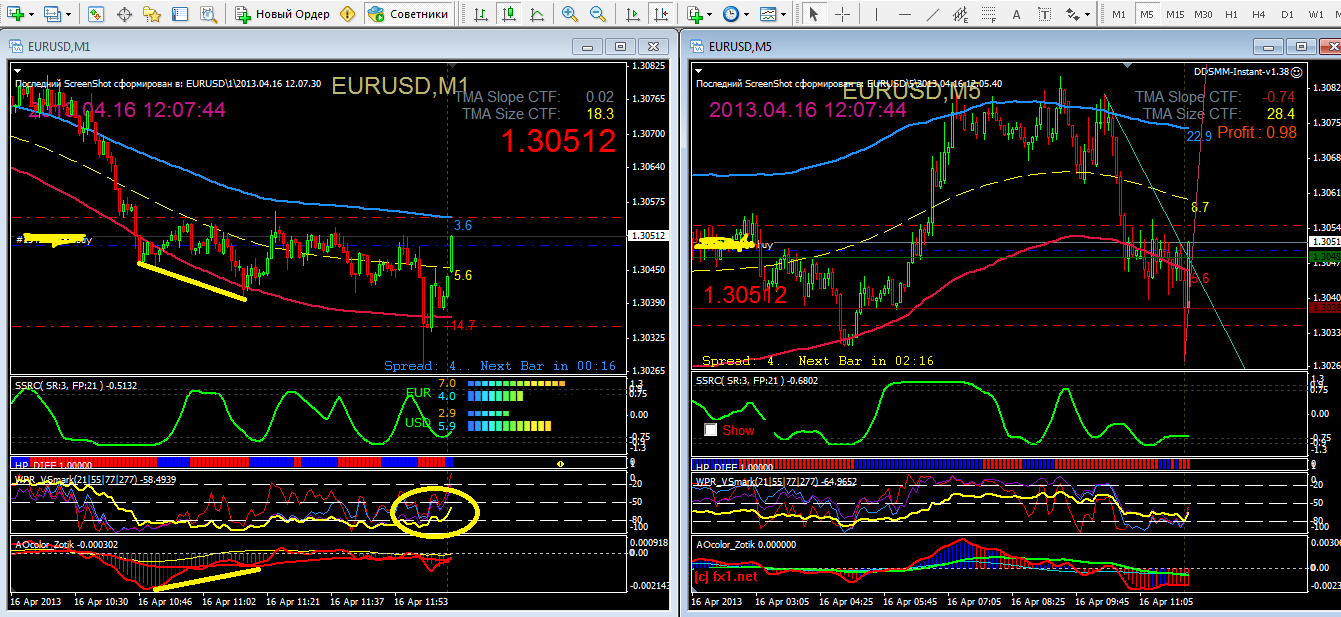Click AOcolor_Zotik label in M1 chart
The height and width of the screenshot is (617, 1341).
click(65, 544)
